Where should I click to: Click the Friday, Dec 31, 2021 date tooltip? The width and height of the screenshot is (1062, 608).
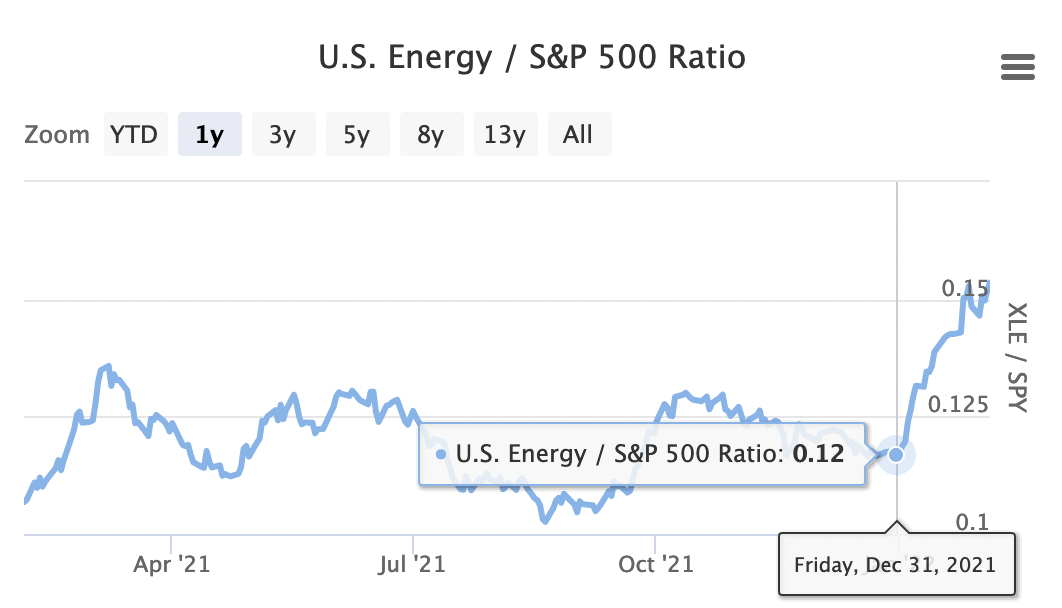(895, 565)
